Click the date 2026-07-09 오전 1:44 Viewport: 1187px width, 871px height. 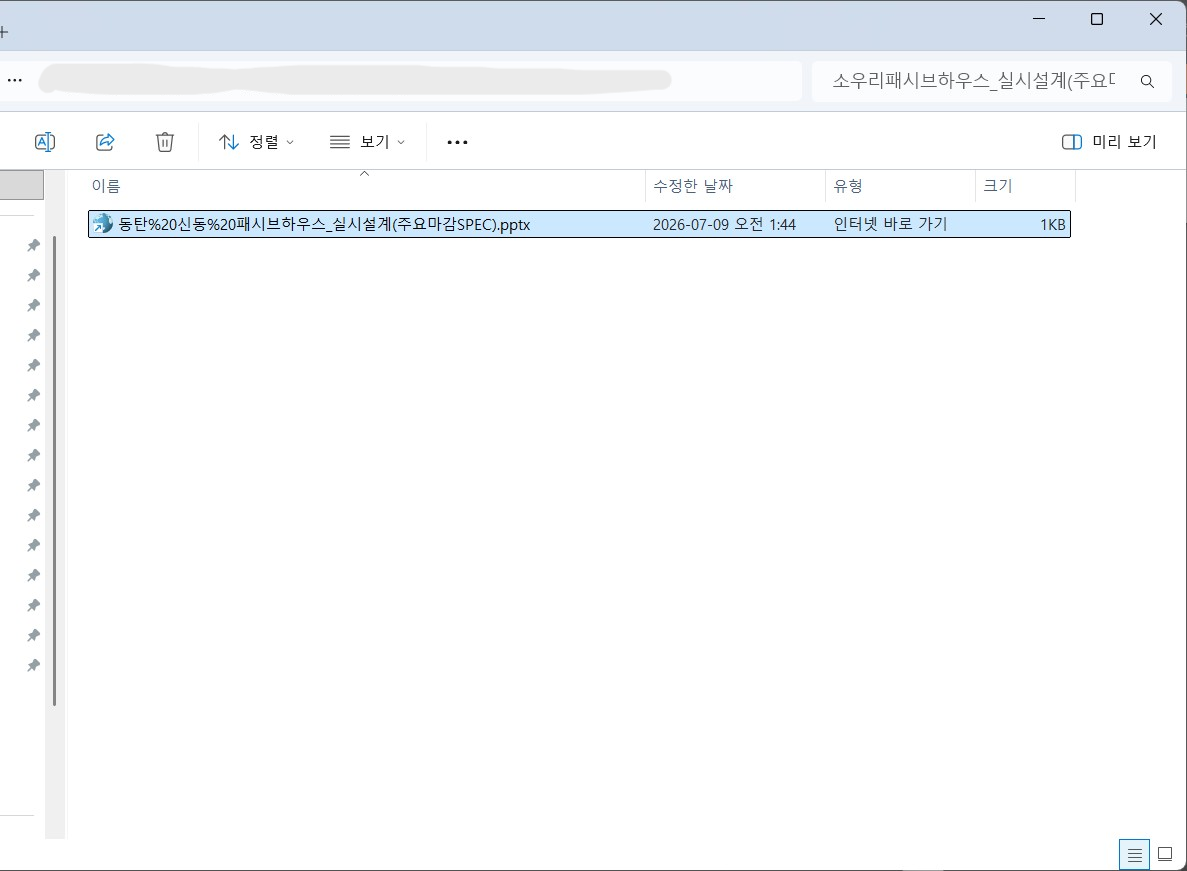(724, 225)
